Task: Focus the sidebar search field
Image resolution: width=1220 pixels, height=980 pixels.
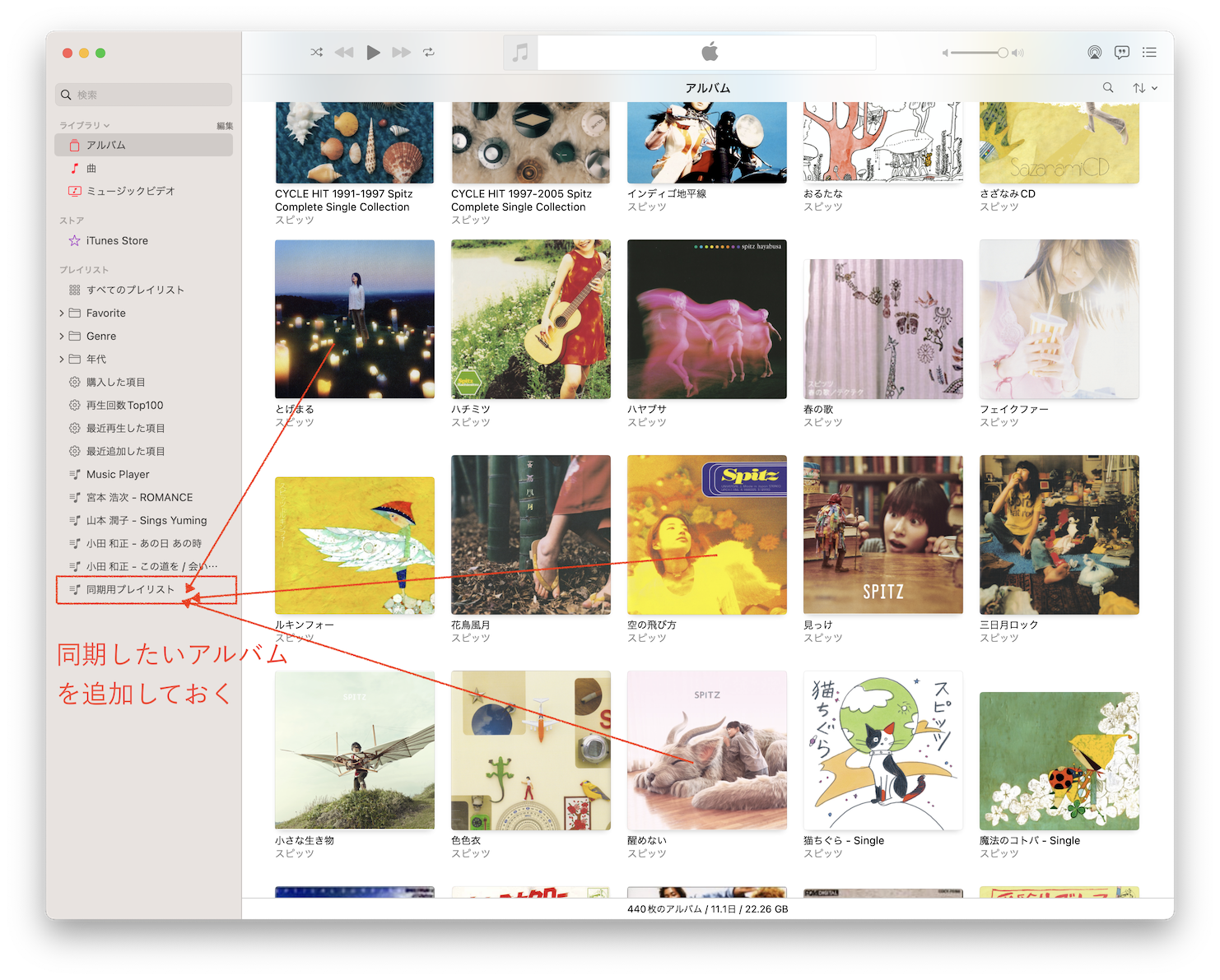Action: pos(144,95)
